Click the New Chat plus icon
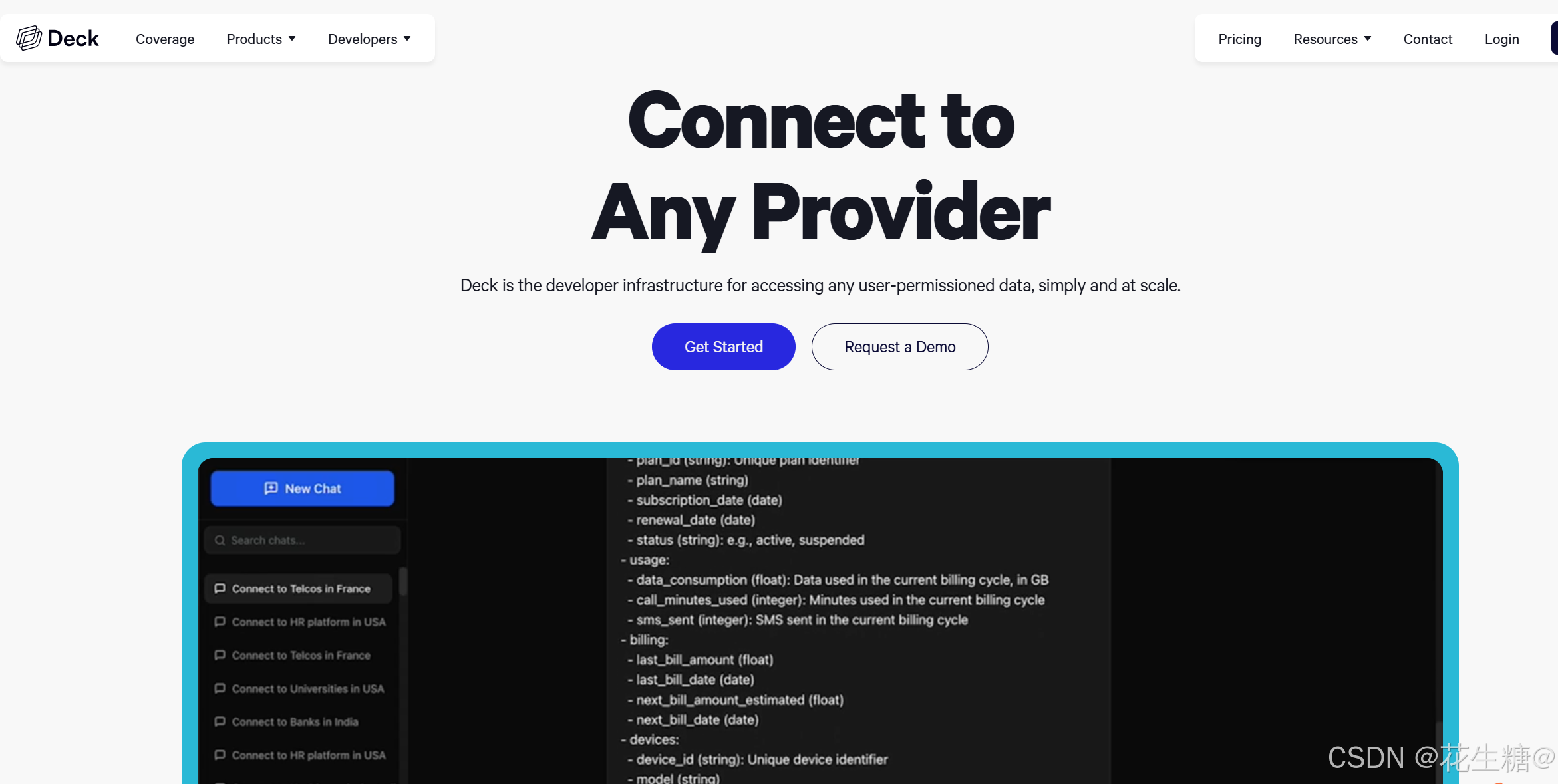 point(271,489)
